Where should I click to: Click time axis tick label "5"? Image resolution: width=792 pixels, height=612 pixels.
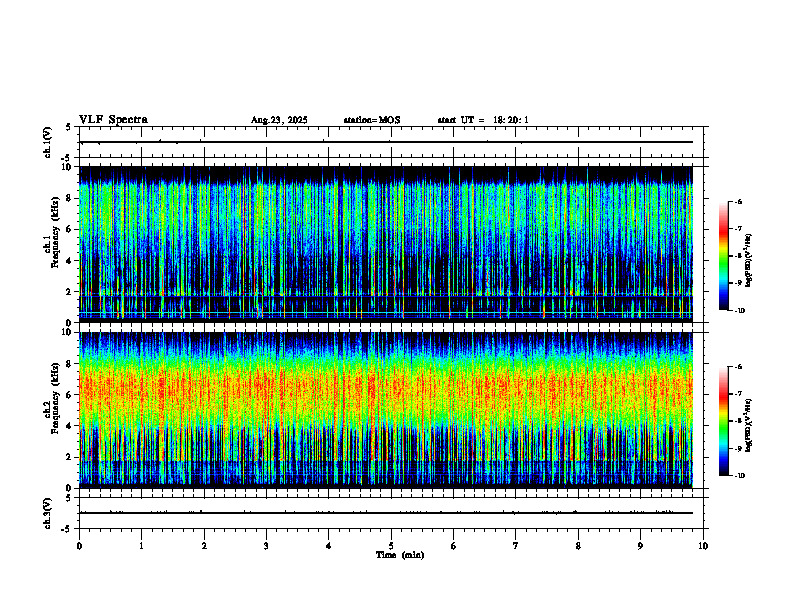tap(391, 546)
